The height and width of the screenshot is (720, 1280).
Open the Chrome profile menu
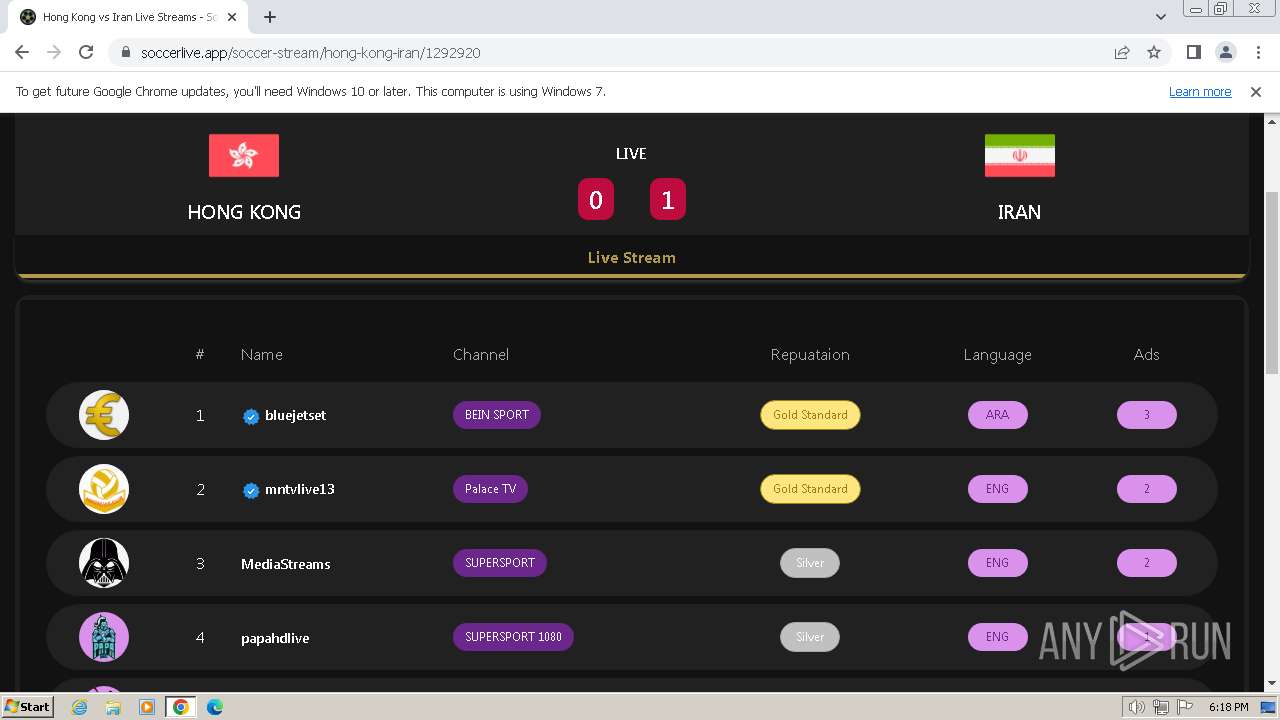(1225, 52)
